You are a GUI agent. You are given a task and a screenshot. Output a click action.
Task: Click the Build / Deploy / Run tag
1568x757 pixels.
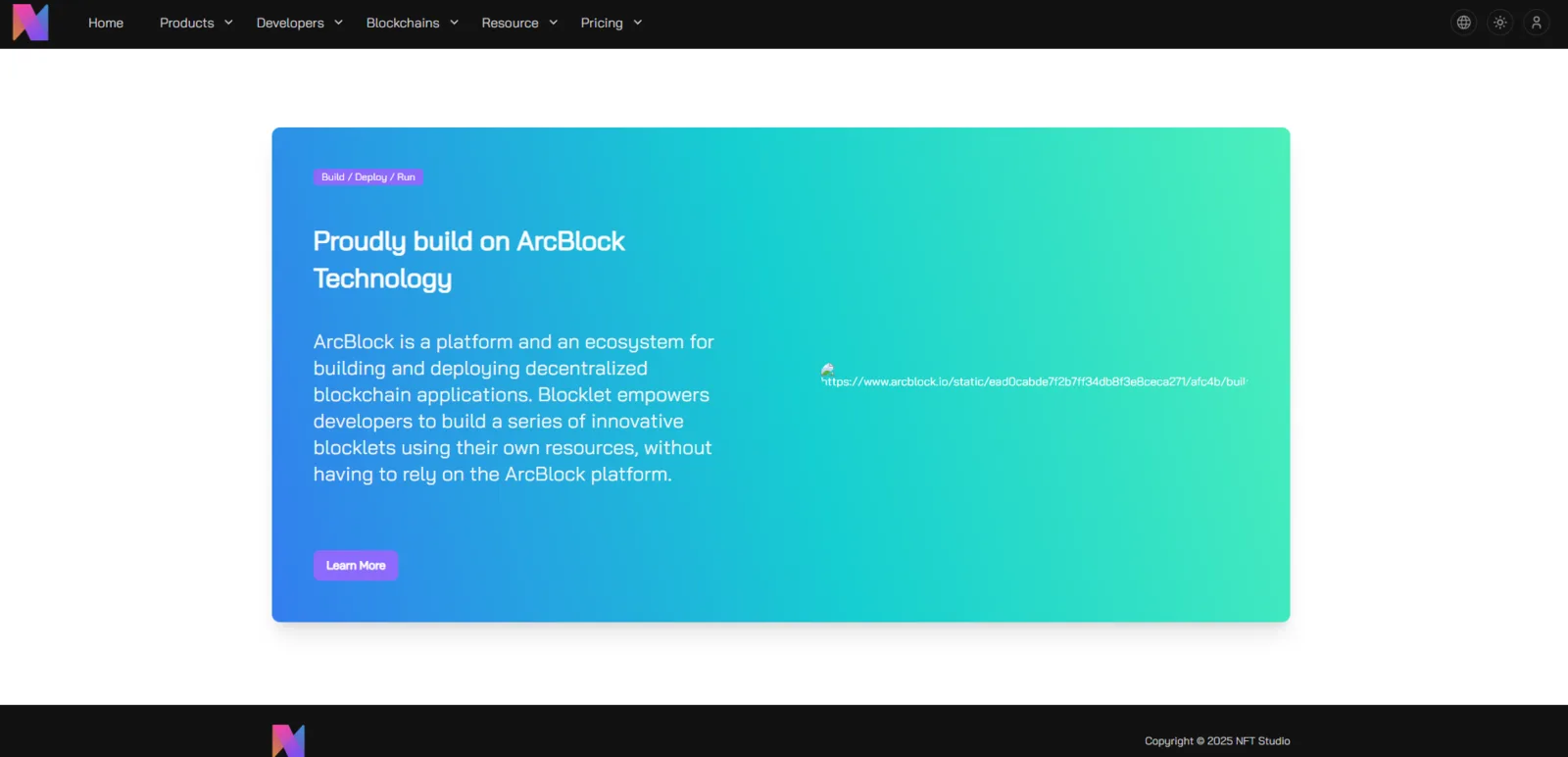(368, 177)
